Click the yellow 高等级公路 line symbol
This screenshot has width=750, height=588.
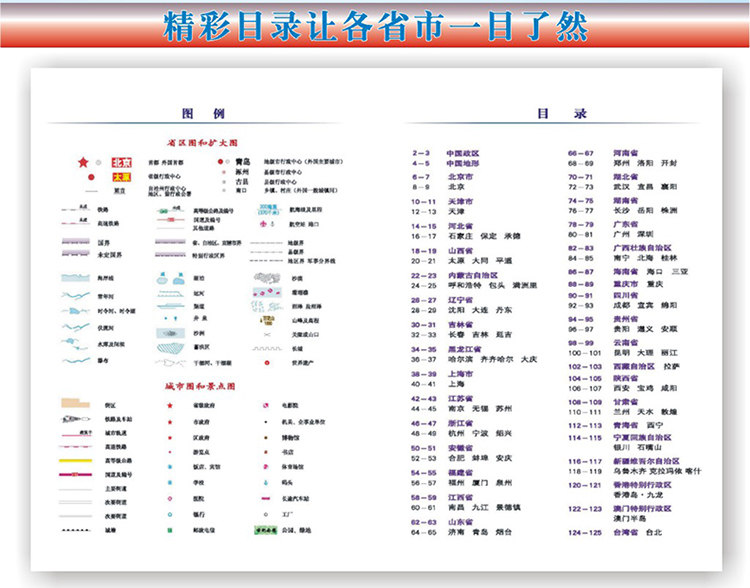click(76, 461)
